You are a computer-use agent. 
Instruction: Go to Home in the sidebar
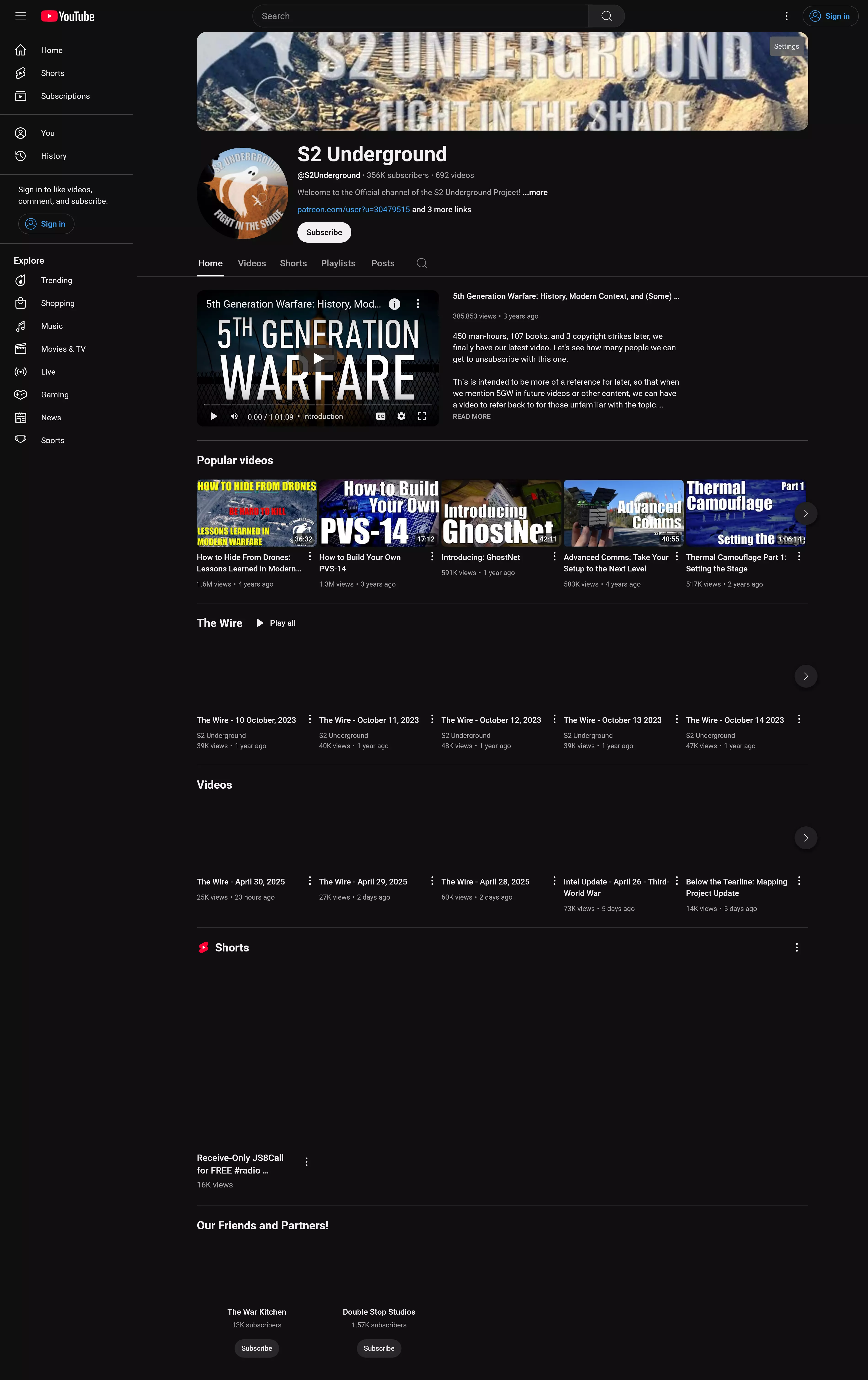pyautogui.click(x=67, y=51)
